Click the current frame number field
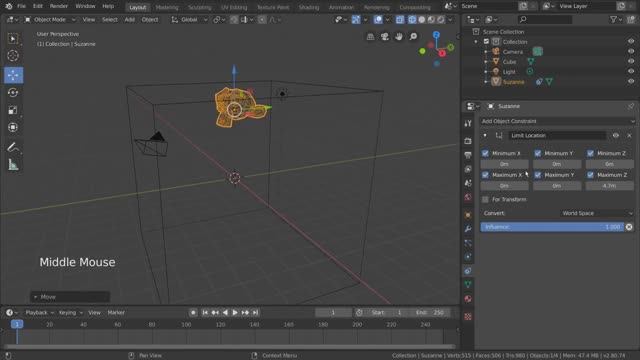 pos(333,313)
